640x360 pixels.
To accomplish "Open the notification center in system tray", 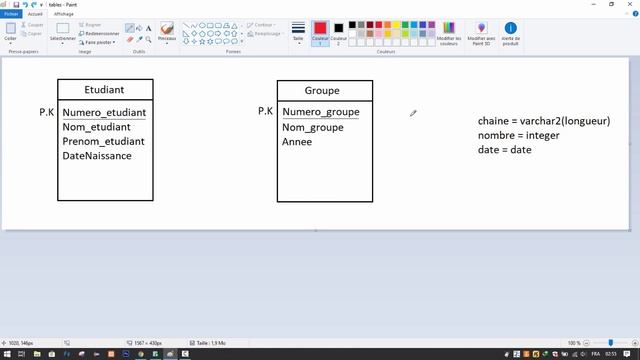I will click(627, 354).
